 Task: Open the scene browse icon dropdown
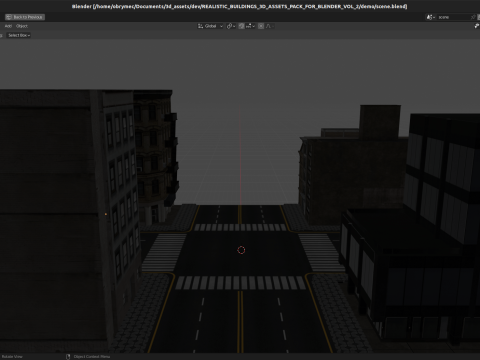431,17
